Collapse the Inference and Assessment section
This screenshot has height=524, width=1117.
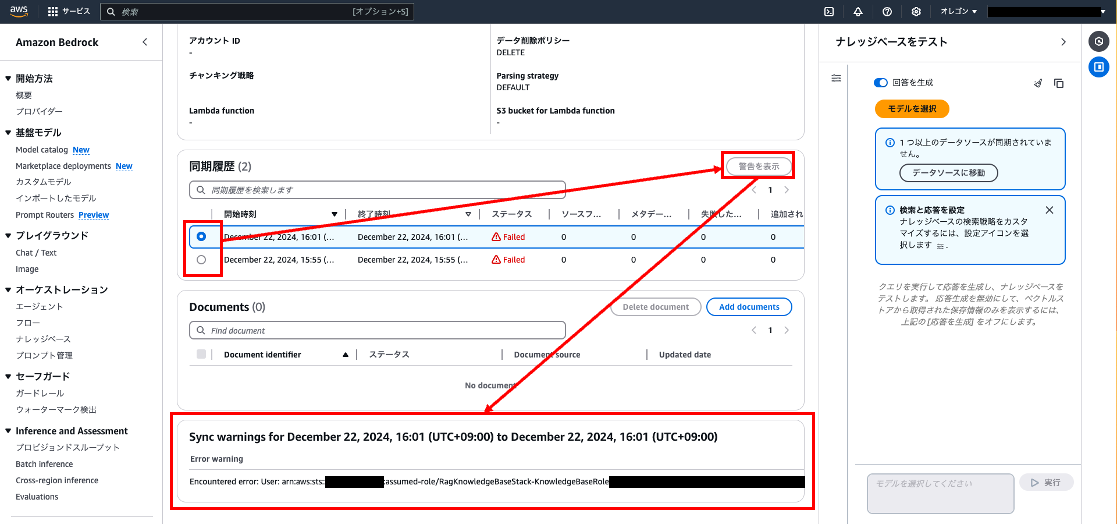(x=9, y=431)
